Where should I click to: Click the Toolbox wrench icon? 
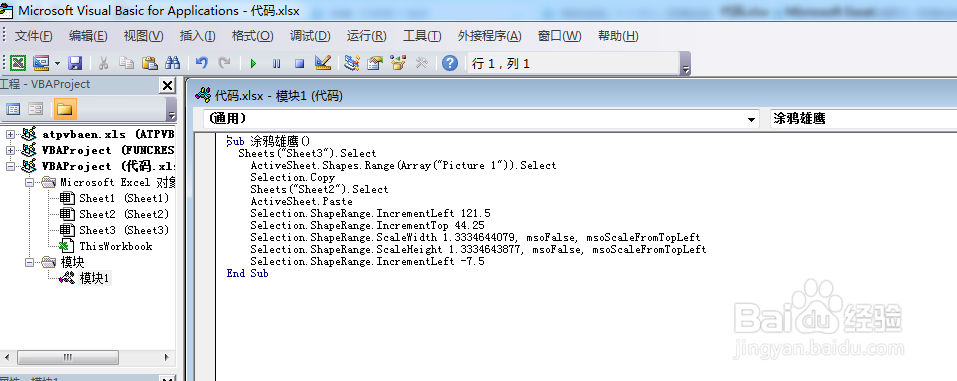(x=421, y=63)
